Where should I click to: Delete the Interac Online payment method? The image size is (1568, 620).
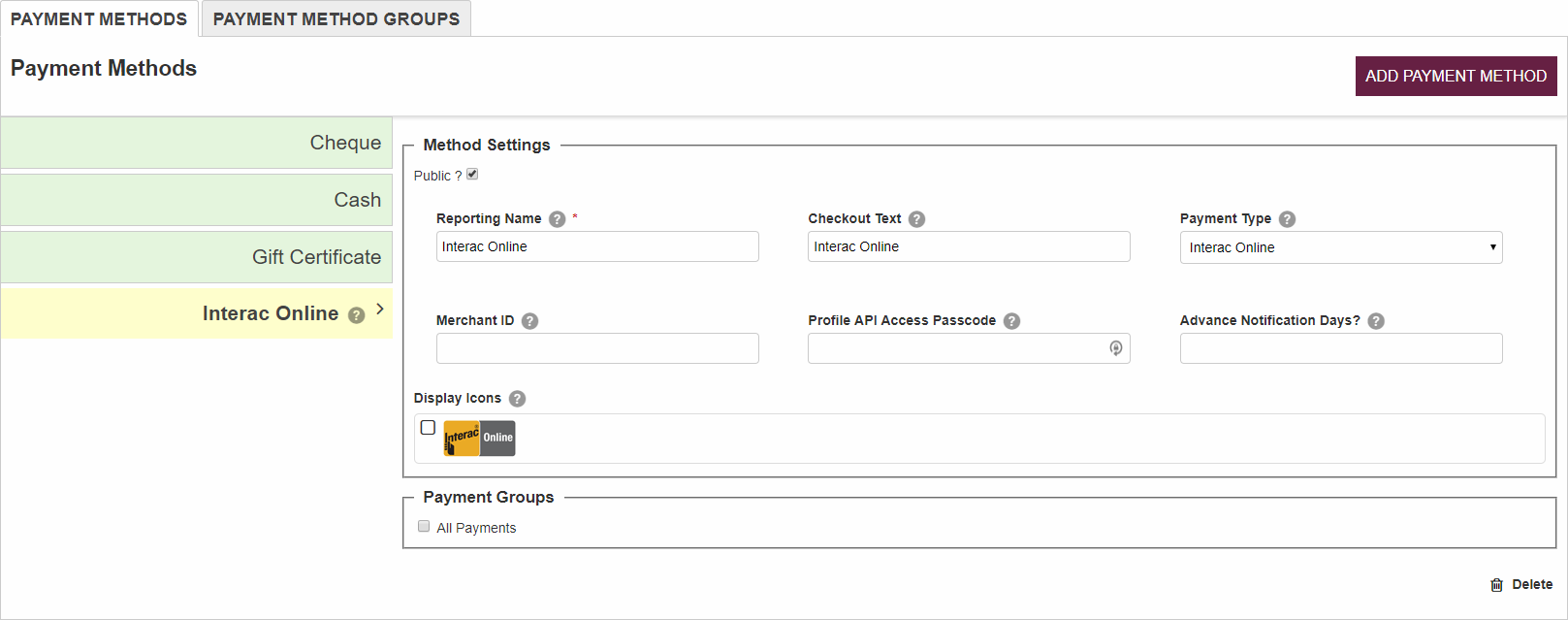(x=1521, y=584)
